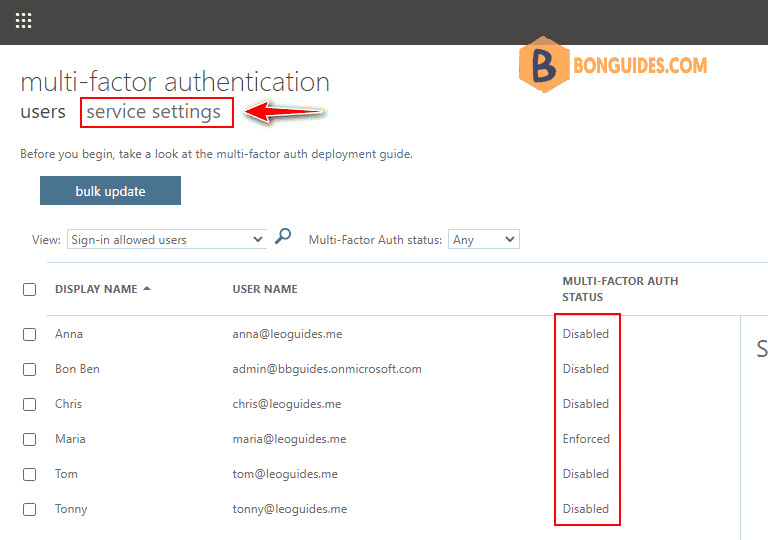Click the BonGuides logo
The height and width of the screenshot is (540, 768).
[x=613, y=66]
